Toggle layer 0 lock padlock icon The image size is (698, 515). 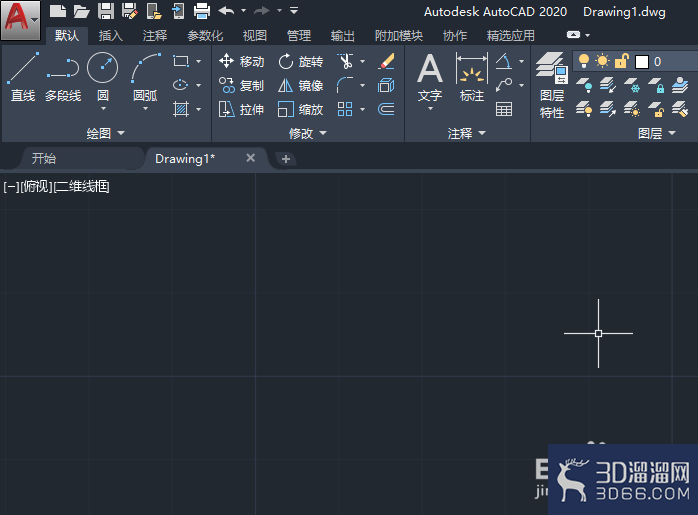tap(621, 61)
